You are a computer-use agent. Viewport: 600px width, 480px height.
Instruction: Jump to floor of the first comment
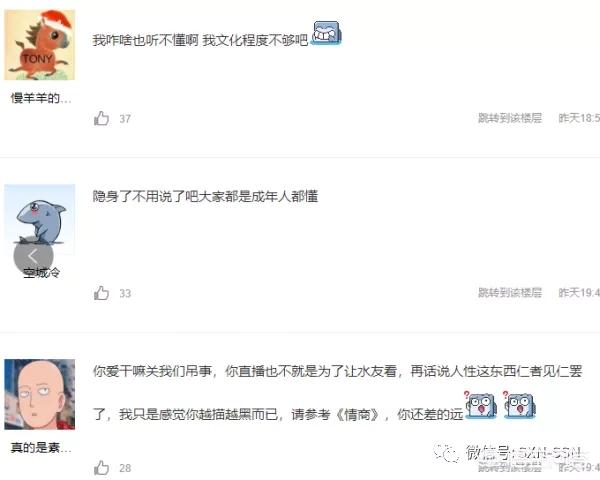510,118
